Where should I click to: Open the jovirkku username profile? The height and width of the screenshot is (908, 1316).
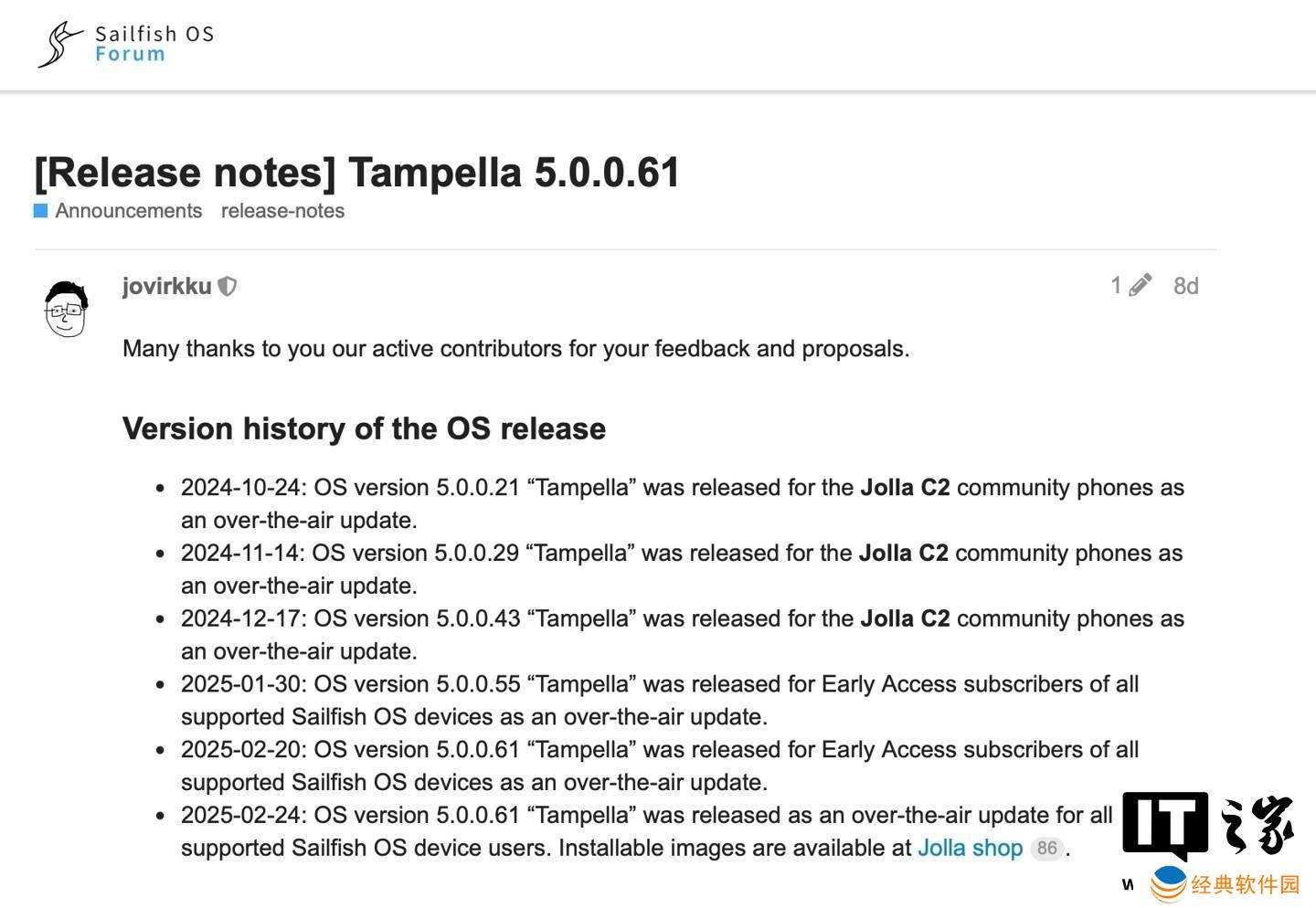tap(166, 286)
